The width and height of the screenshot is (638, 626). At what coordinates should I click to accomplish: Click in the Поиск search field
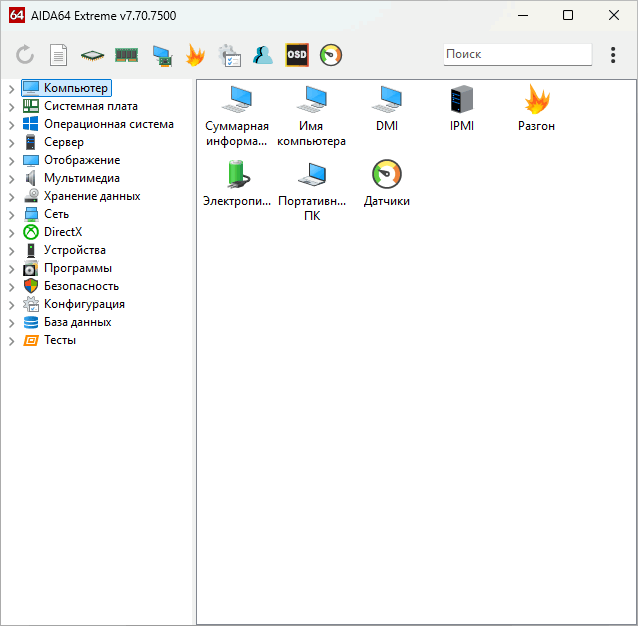pos(518,54)
